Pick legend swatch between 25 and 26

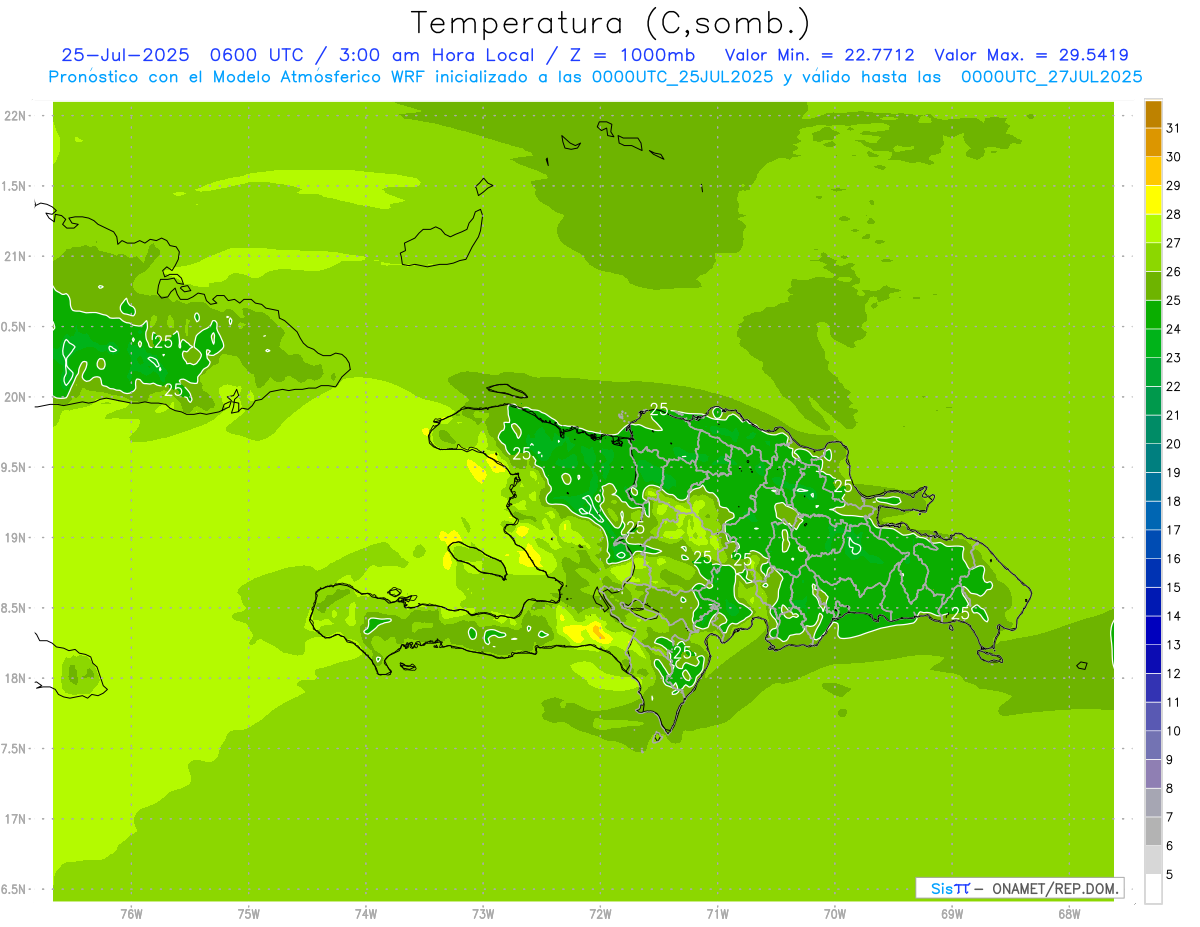point(1153,286)
